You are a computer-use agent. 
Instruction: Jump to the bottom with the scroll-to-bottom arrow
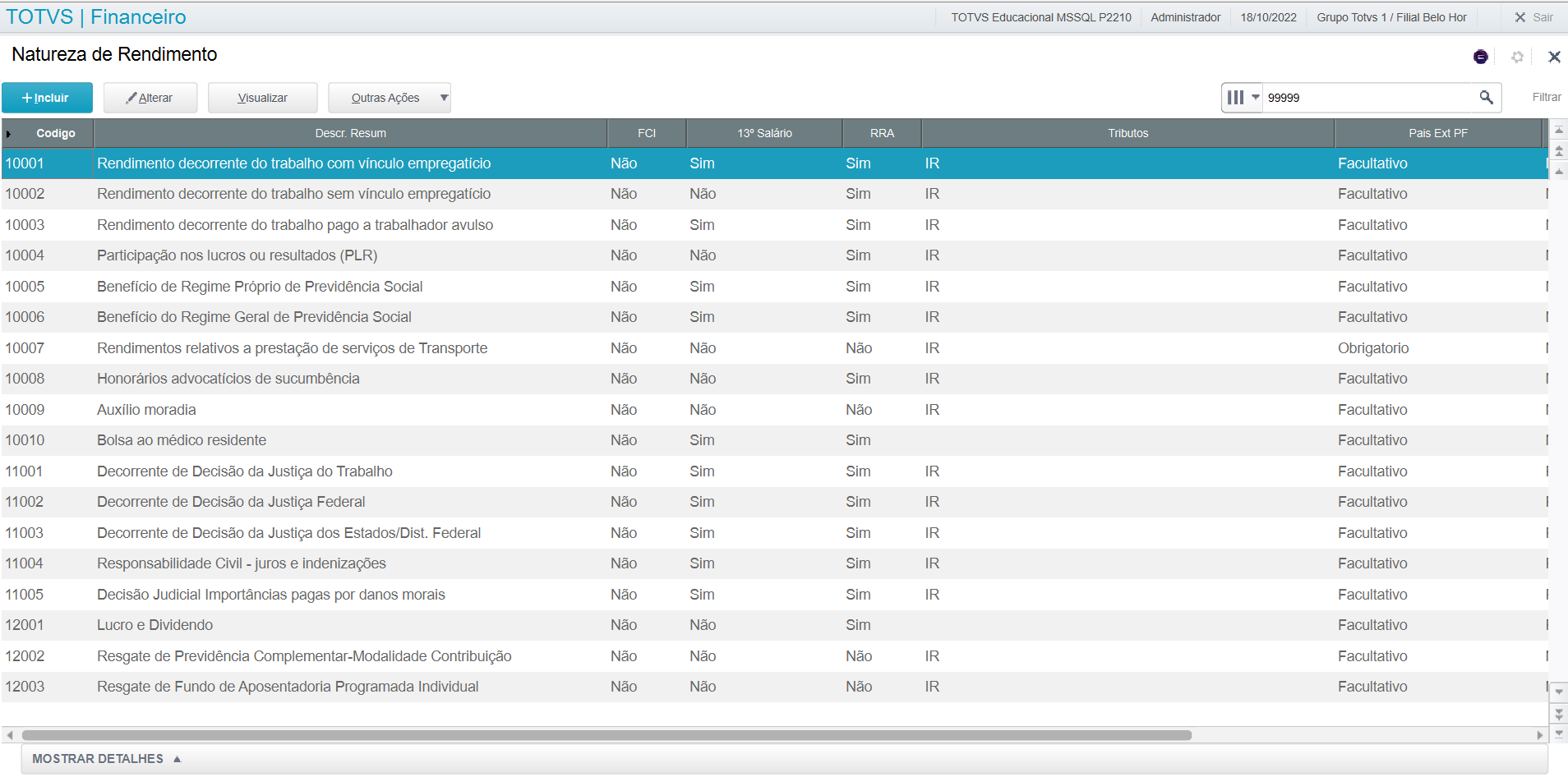coord(1559,733)
